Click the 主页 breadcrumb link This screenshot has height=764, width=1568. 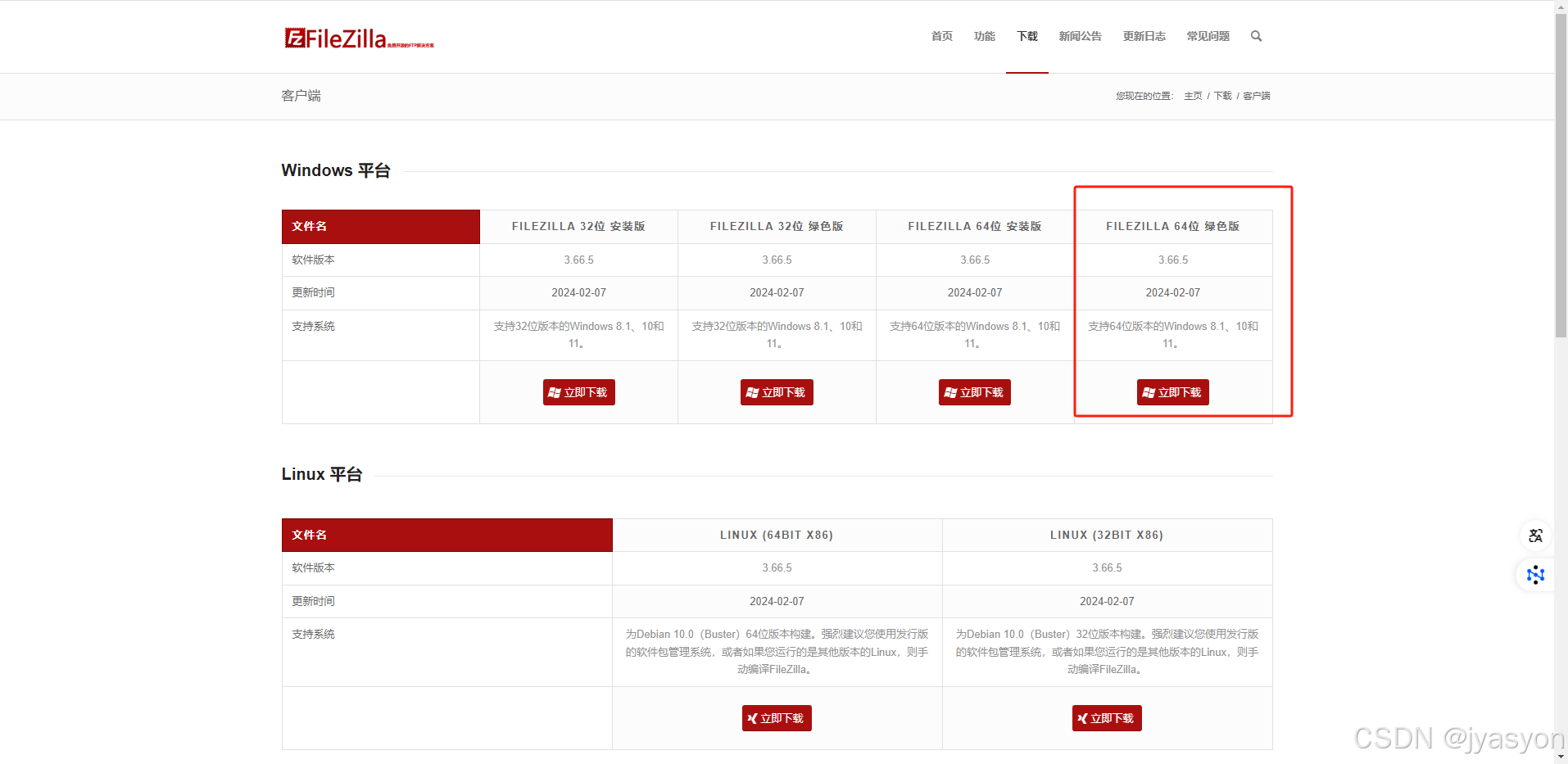[x=1192, y=96]
